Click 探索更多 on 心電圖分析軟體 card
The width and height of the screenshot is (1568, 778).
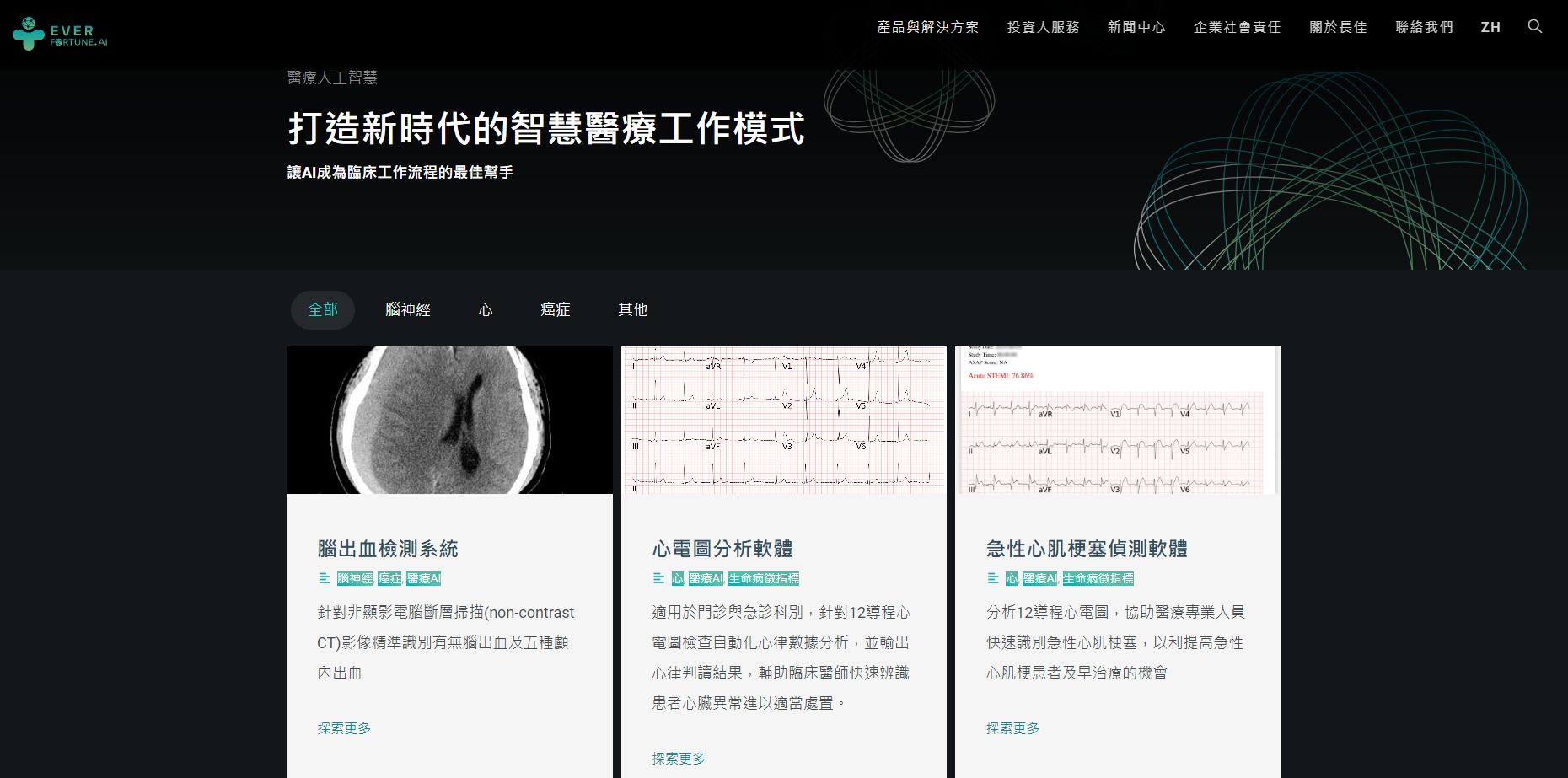point(679,759)
